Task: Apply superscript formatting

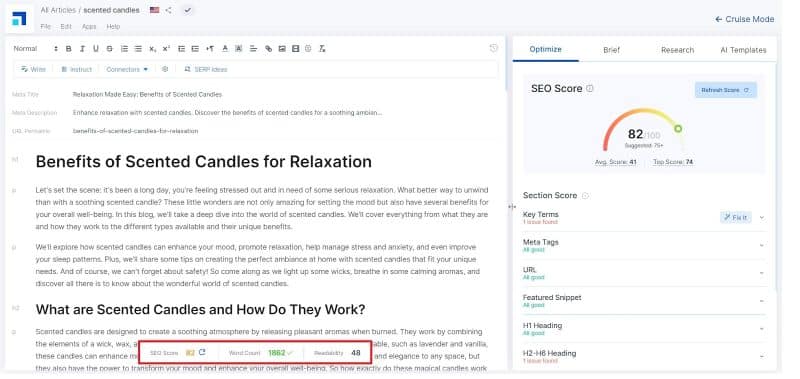Action: (x=166, y=49)
